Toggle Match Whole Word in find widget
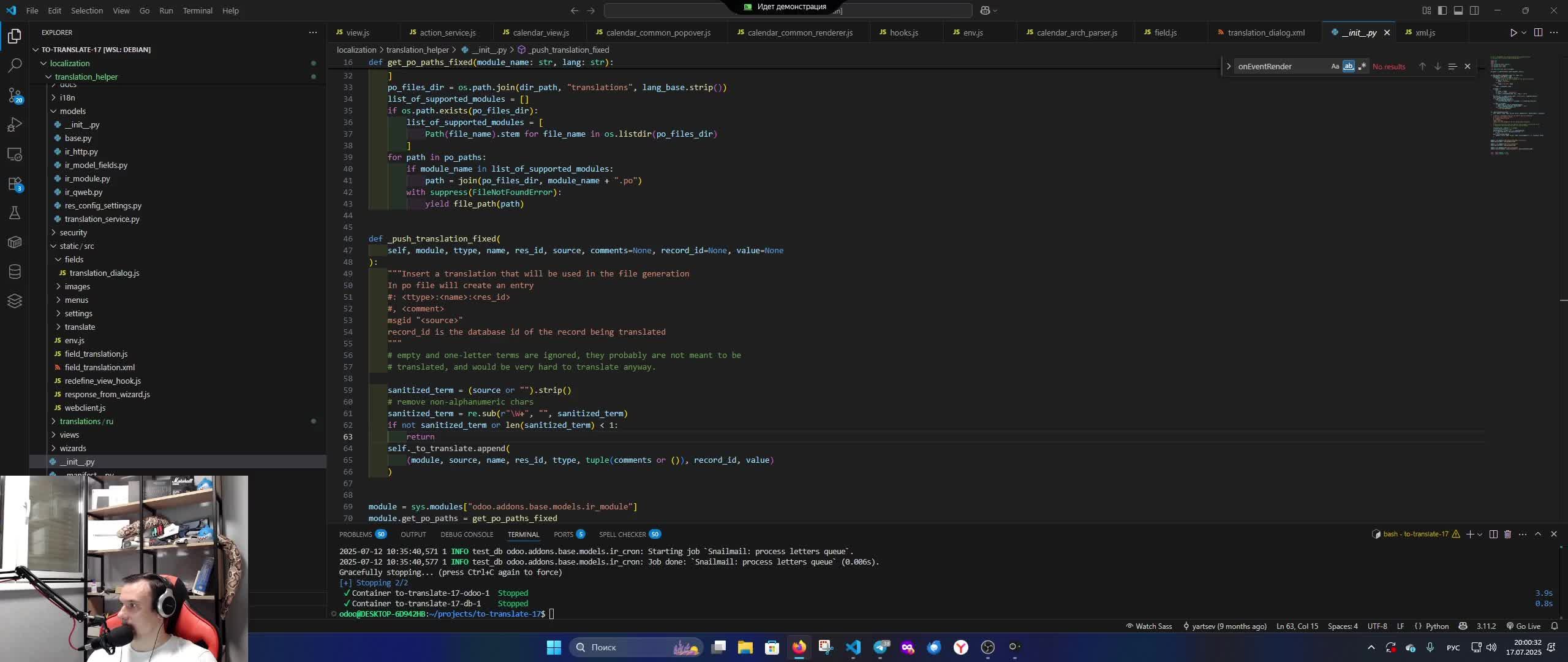Viewport: 1568px width, 662px height. tap(1348, 66)
